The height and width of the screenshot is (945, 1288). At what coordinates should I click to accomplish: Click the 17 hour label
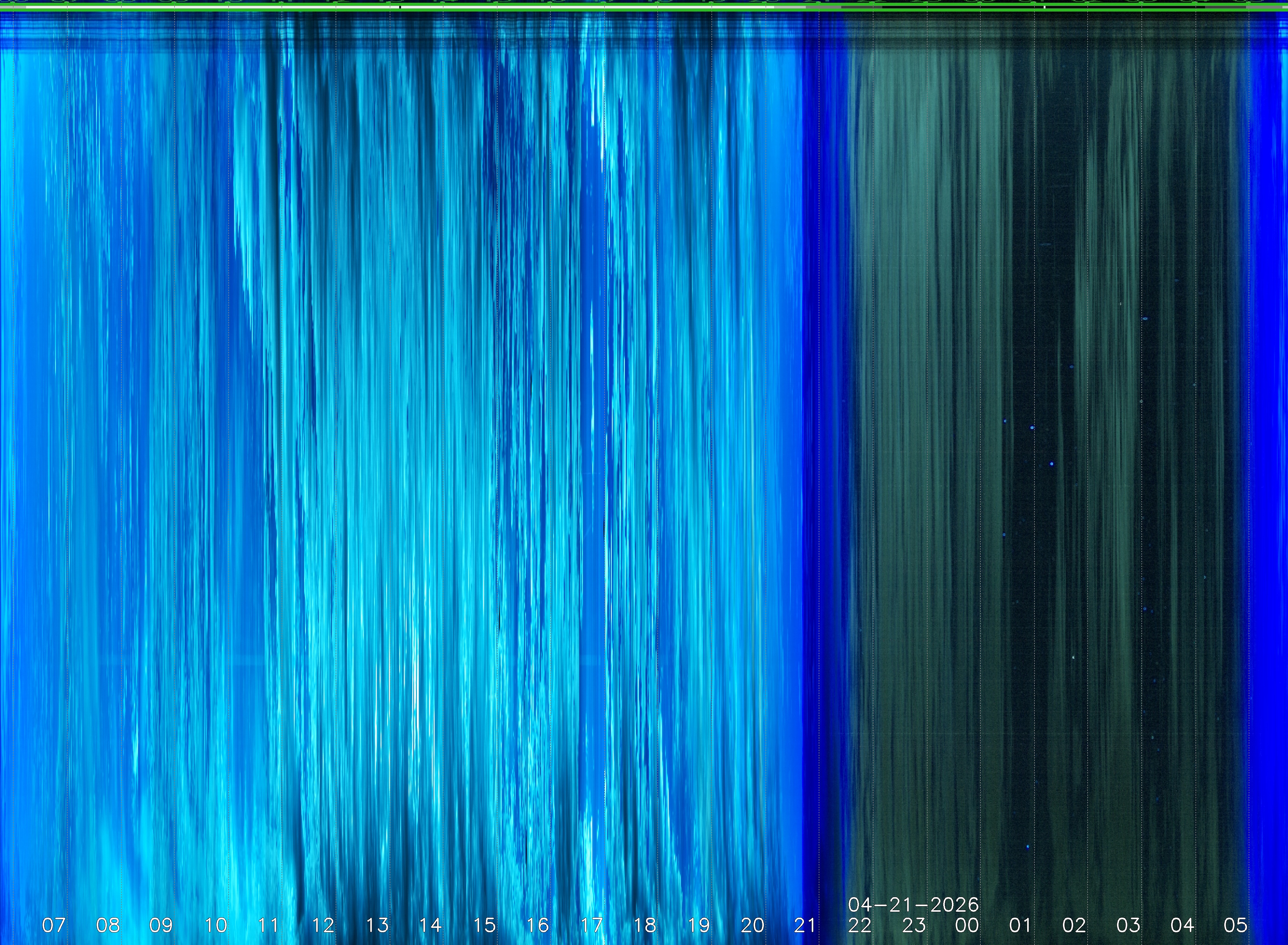591,925
